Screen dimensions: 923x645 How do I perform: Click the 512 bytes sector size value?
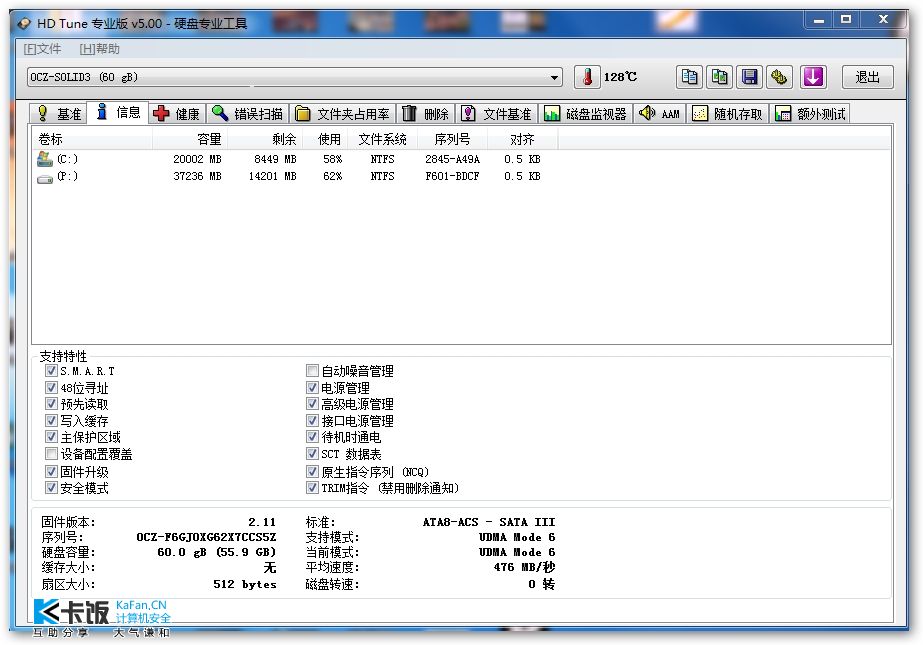[244, 584]
